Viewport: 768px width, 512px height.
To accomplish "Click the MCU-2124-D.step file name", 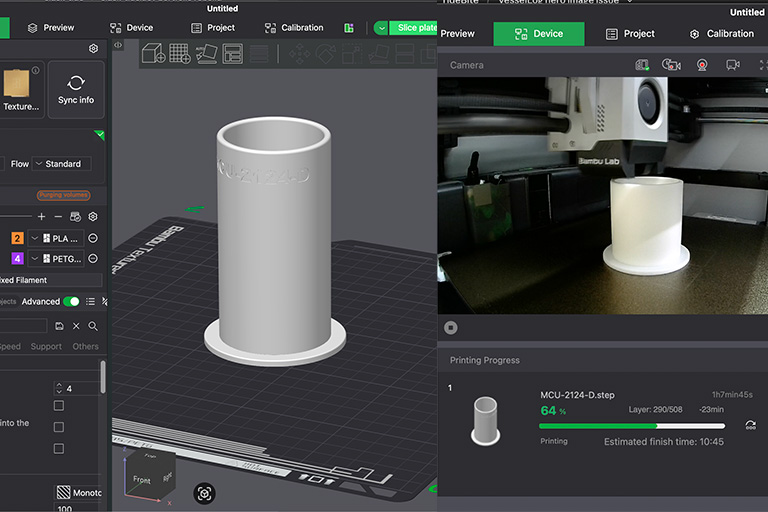I will tap(577, 395).
